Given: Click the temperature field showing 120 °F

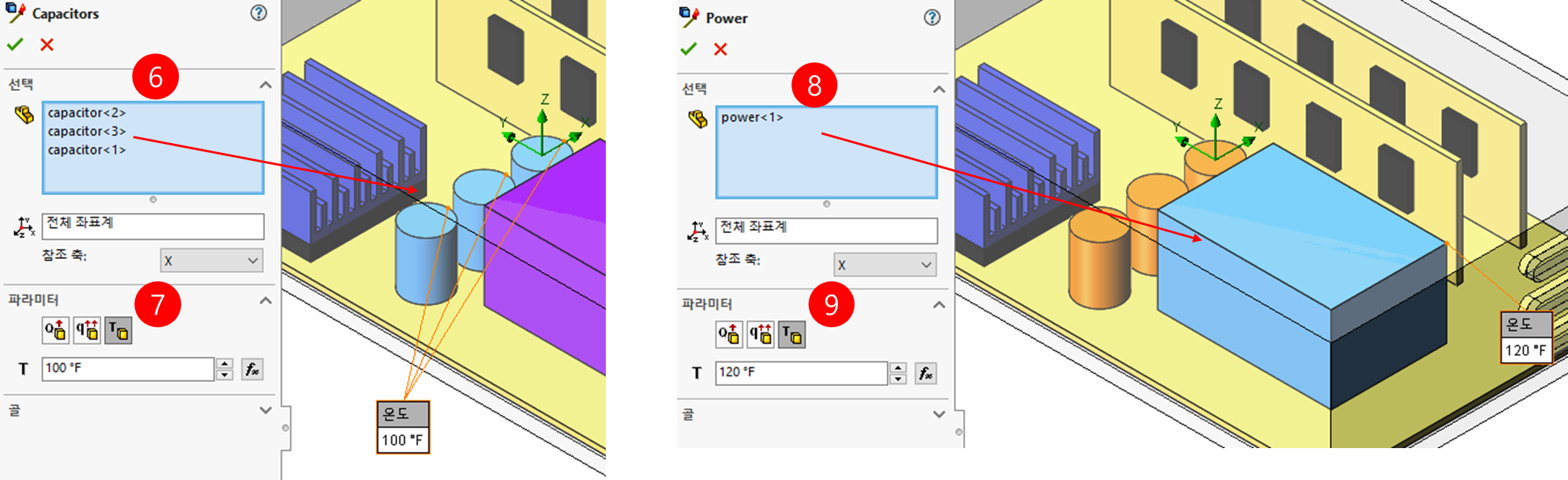Looking at the screenshot, I should pyautogui.click(x=801, y=373).
